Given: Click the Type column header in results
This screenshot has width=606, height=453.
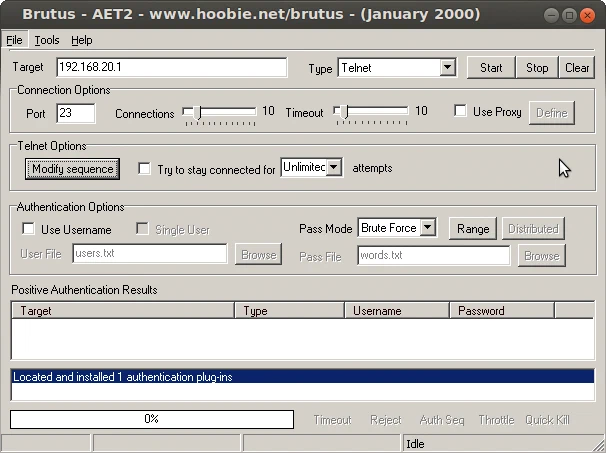Looking at the screenshot, I should (289, 311).
